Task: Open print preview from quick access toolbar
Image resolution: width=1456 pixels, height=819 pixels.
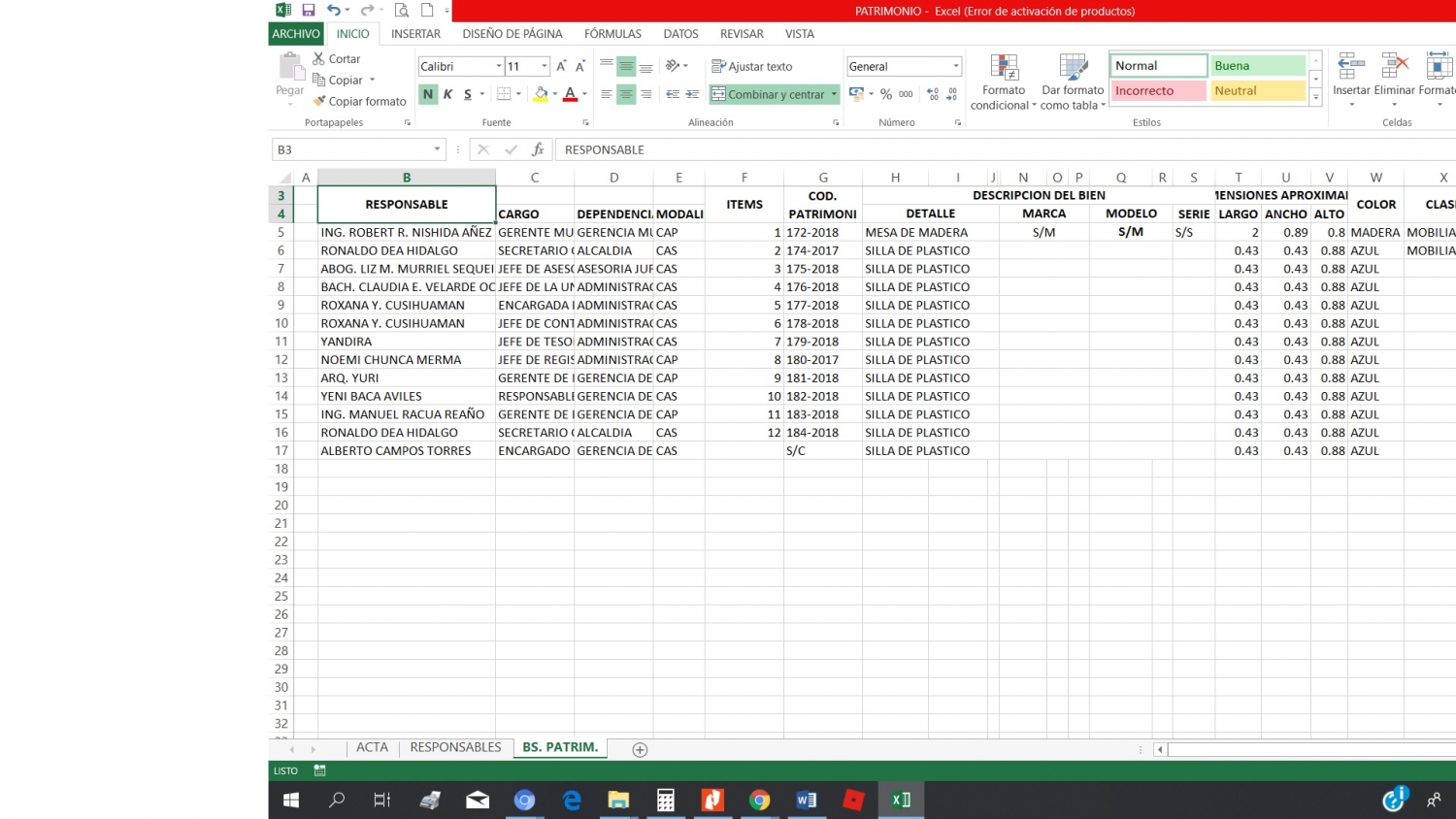Action: [402, 10]
